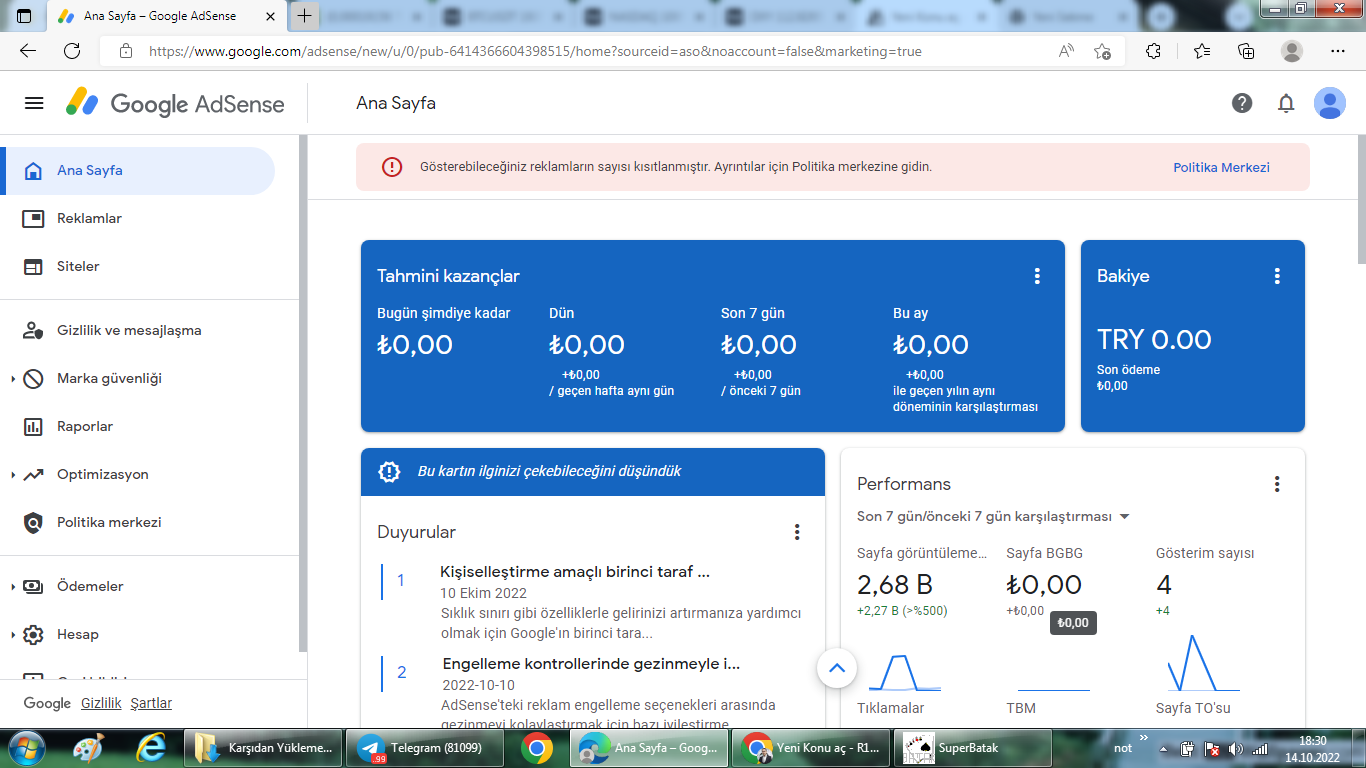This screenshot has width=1366, height=768.
Task: Open the Engelleme kontrollerinde gezinmeyle announcement
Action: pos(591,664)
